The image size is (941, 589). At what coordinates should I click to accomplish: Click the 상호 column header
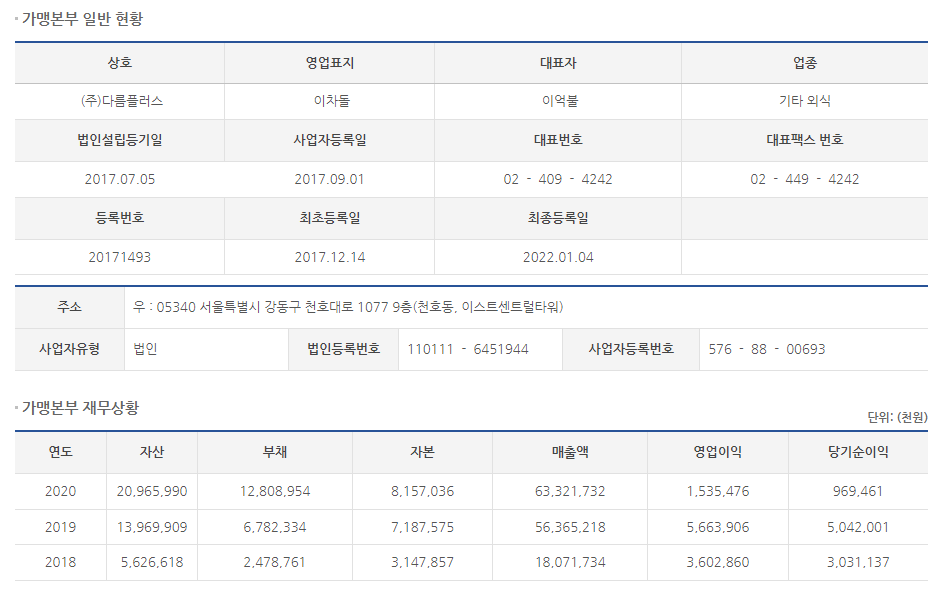click(119, 62)
